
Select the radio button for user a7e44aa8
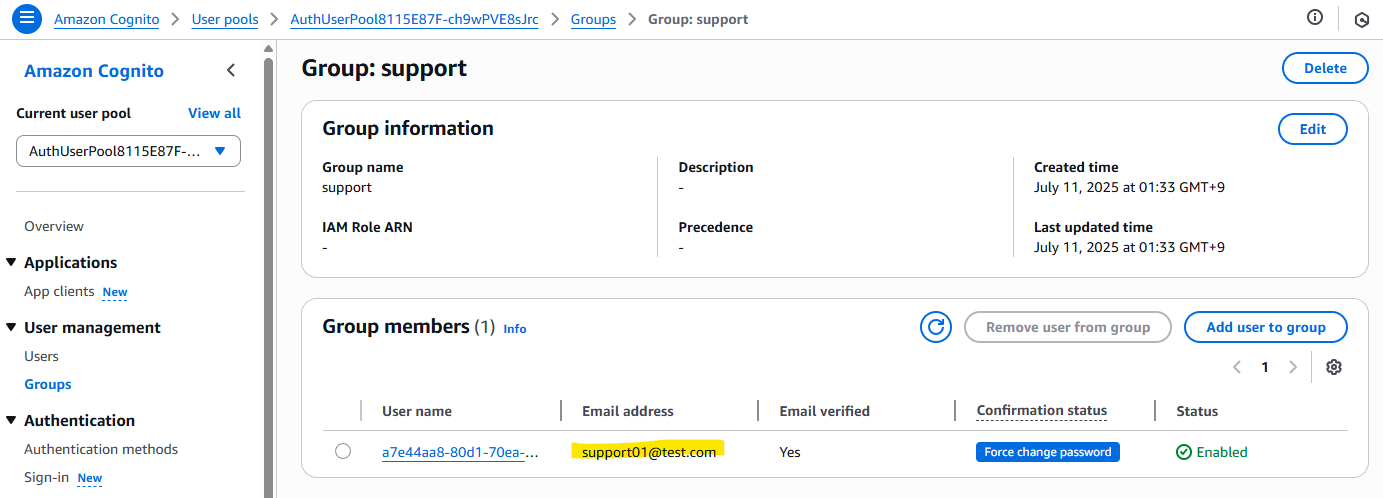click(x=343, y=451)
